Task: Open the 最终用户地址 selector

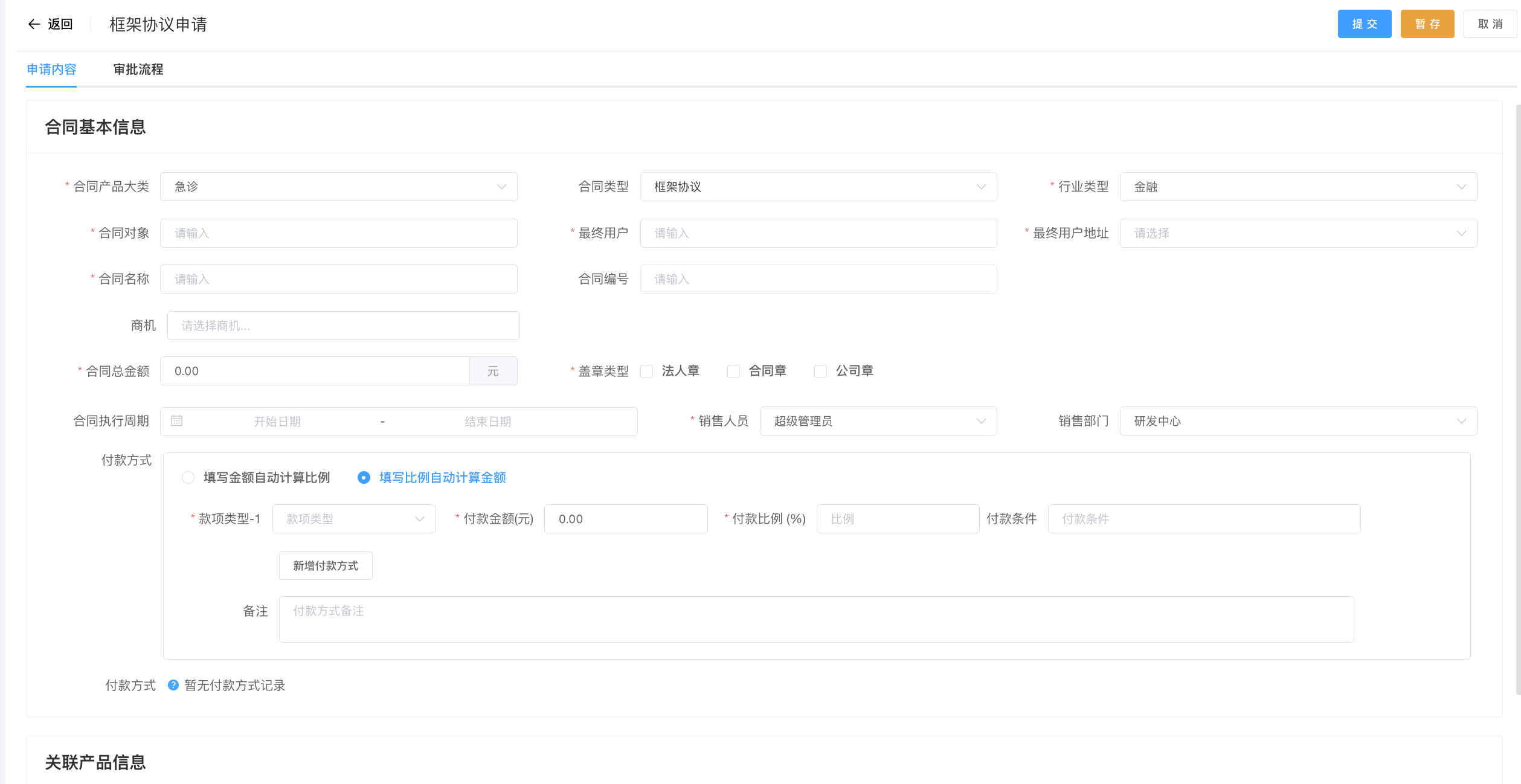Action: click(1298, 233)
